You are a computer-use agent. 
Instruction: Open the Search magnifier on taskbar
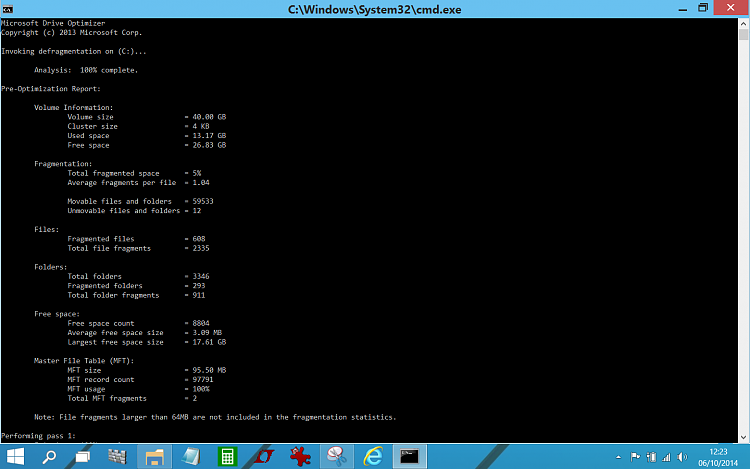(x=49, y=457)
